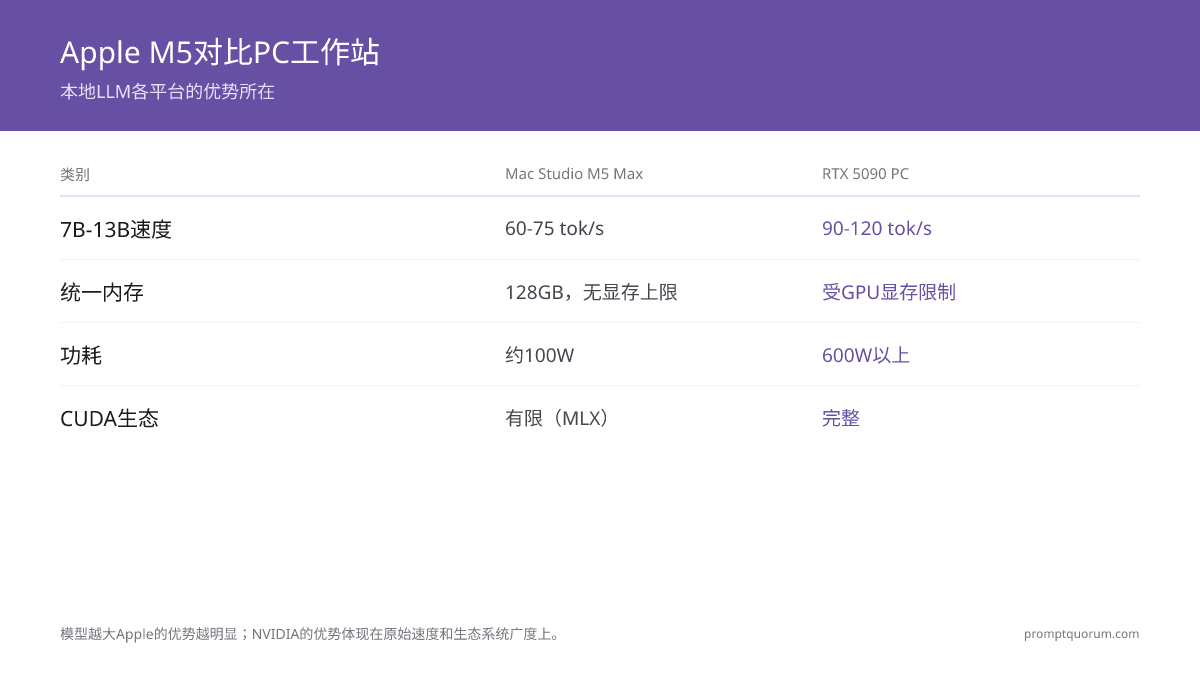1200x675 pixels.
Task: Click the subtitle '本地LLM各平台的优势所在'
Action: coord(167,92)
